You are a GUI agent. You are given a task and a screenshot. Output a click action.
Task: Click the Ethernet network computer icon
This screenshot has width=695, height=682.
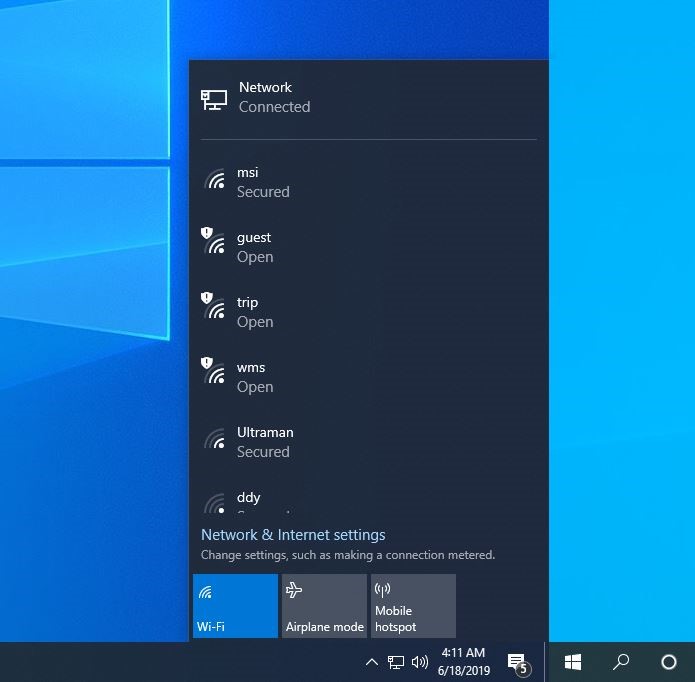[x=214, y=98]
